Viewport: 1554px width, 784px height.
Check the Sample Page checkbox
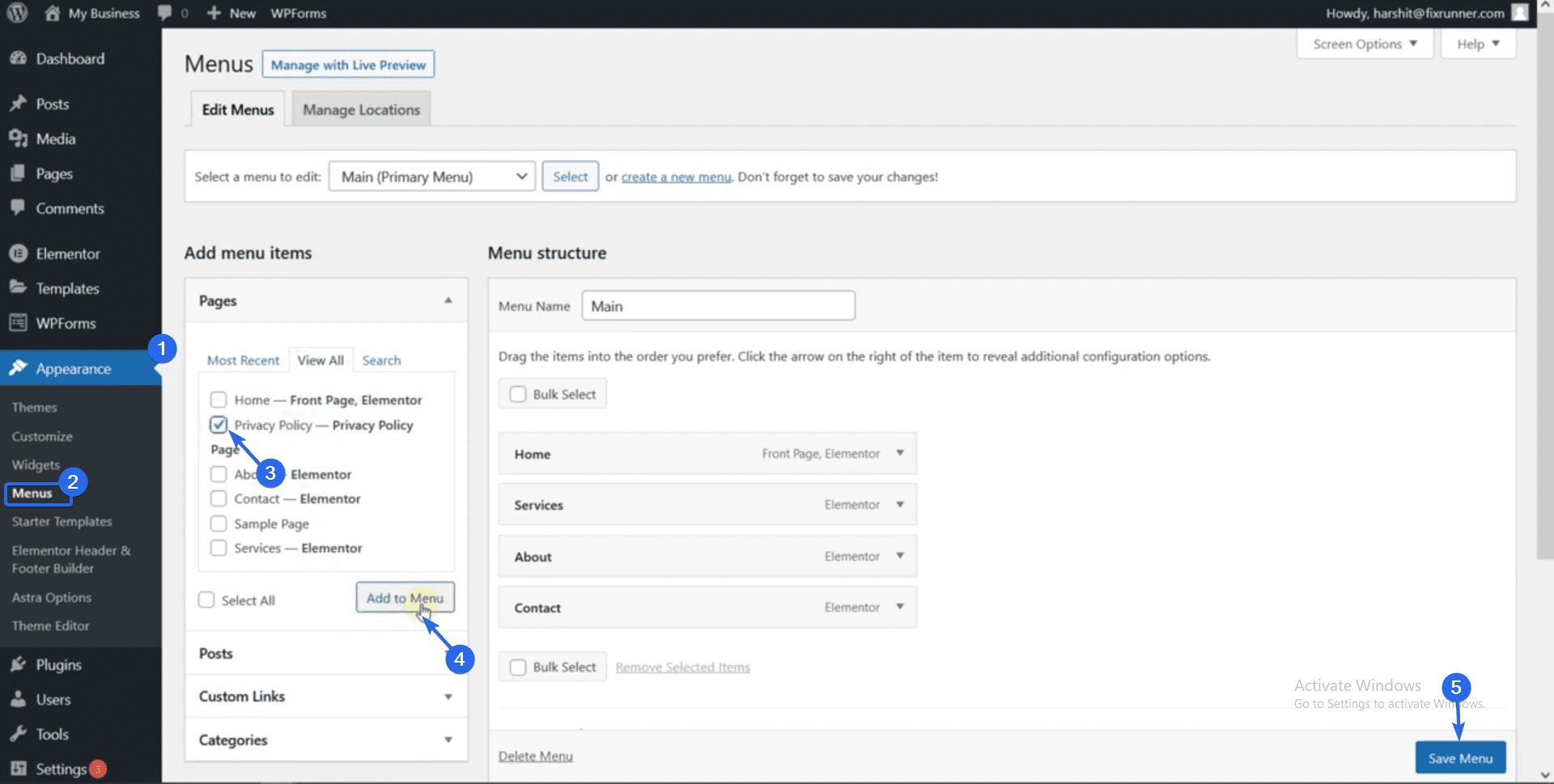pyautogui.click(x=219, y=523)
